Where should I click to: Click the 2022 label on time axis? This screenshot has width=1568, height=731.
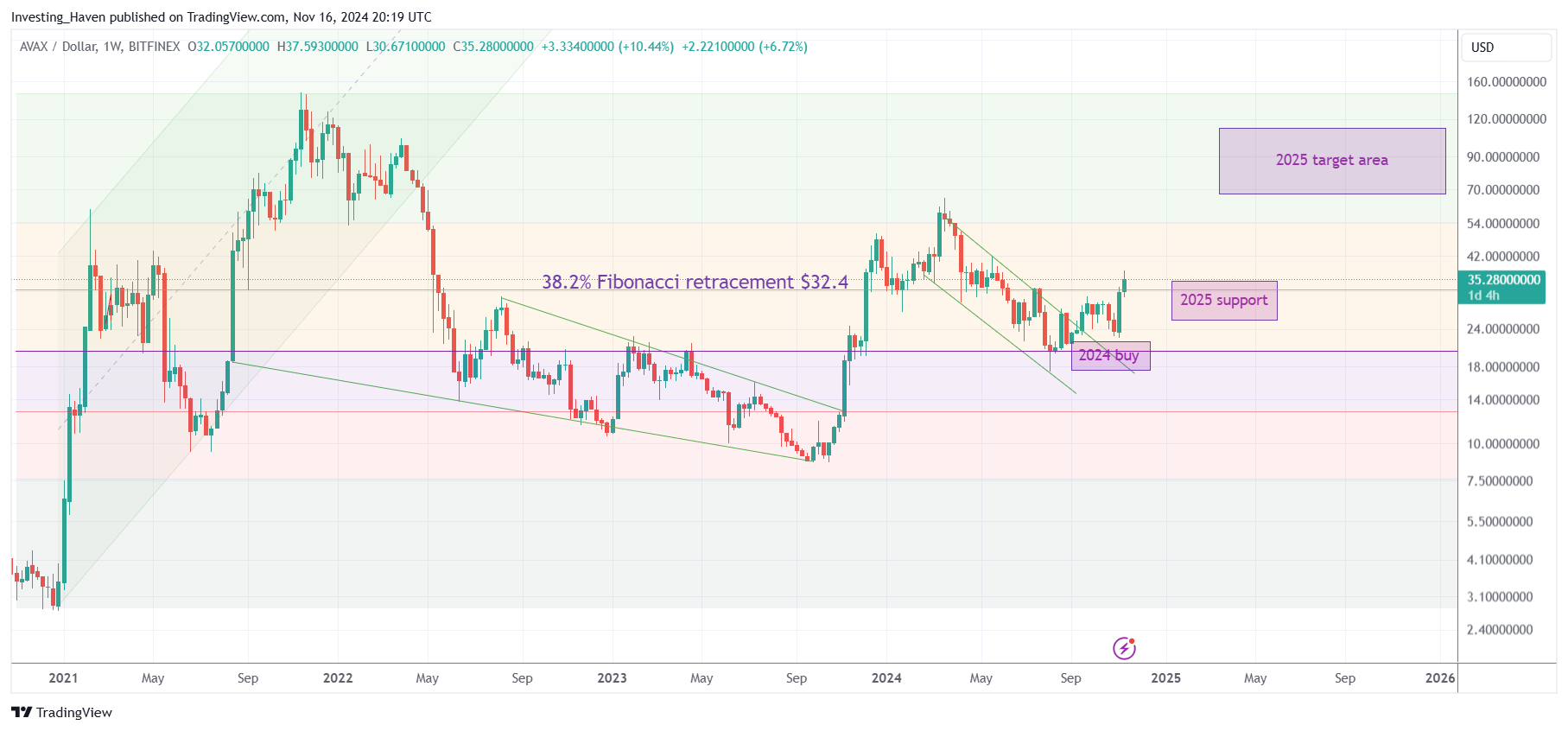(x=338, y=678)
